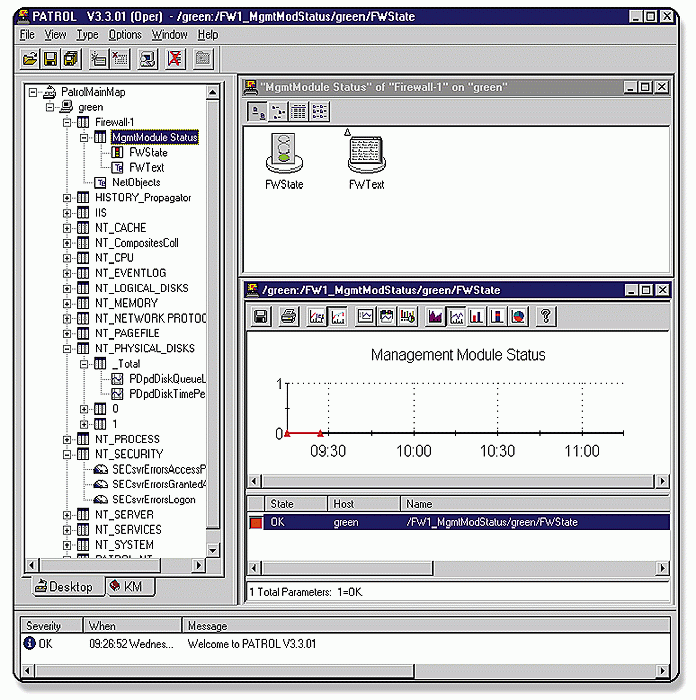Open the FWState traffic light icon
This screenshot has width=696, height=700.
point(284,154)
